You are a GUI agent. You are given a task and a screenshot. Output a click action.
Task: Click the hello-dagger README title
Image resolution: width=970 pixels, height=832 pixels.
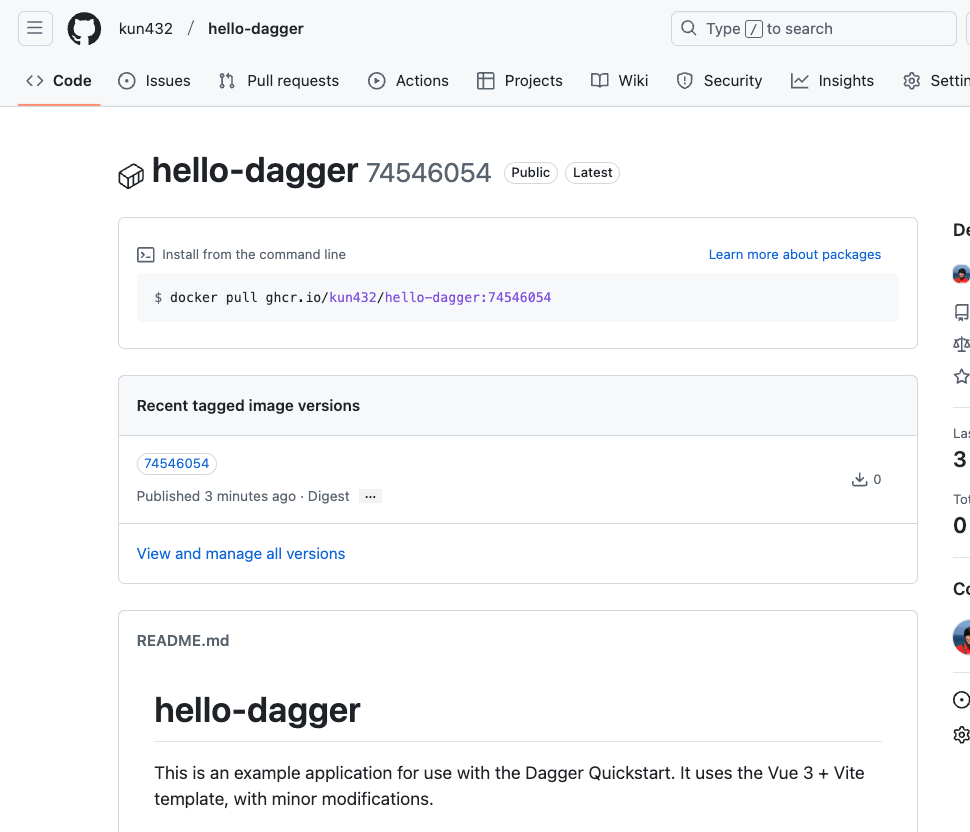257,710
